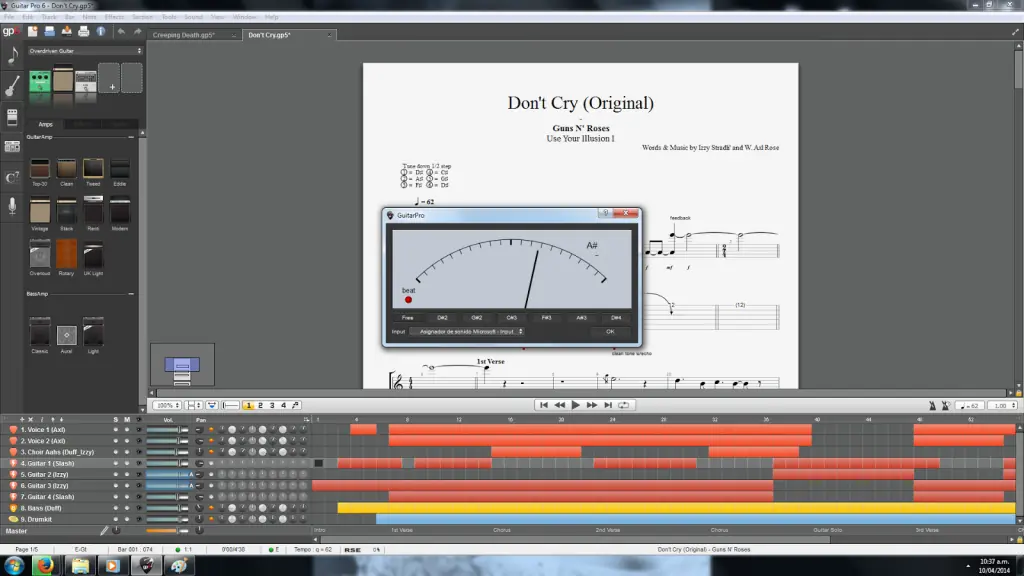This screenshot has width=1024, height=576.
Task: Open the tuner Input device dropdown
Action: point(467,332)
